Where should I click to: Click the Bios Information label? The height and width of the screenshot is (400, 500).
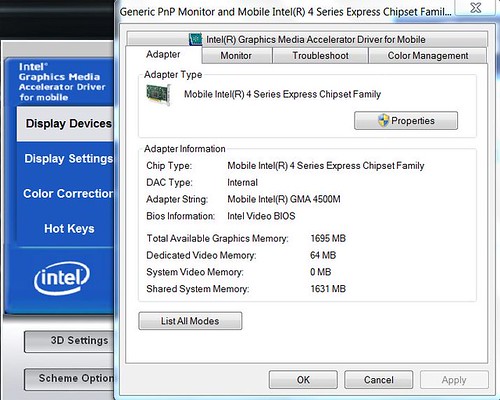(180, 216)
